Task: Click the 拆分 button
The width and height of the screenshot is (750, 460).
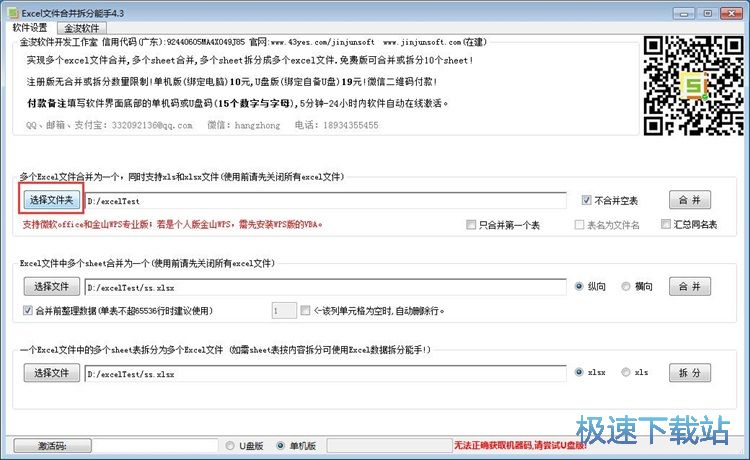Action: (689, 373)
